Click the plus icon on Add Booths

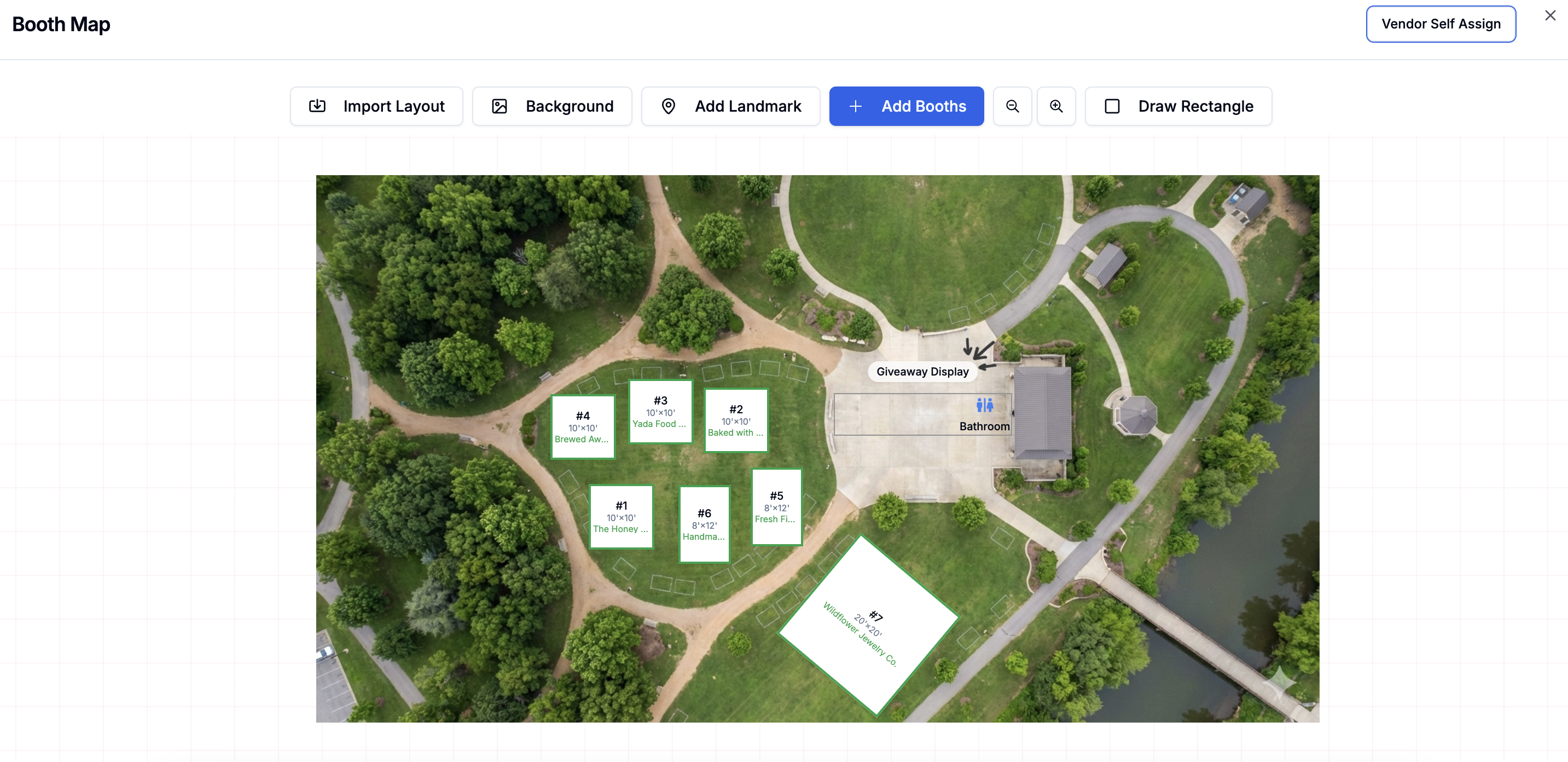click(x=855, y=106)
